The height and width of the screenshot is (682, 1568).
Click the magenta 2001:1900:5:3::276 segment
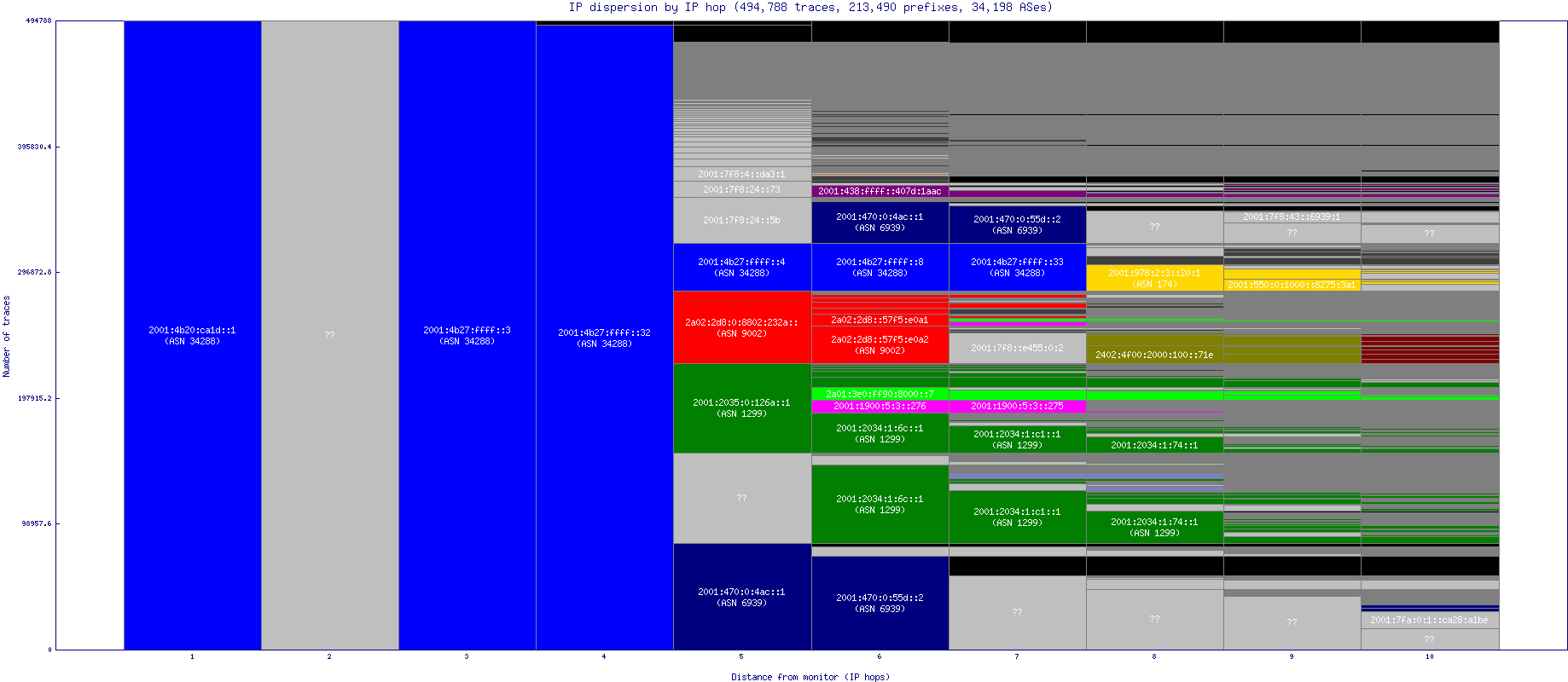[x=880, y=407]
